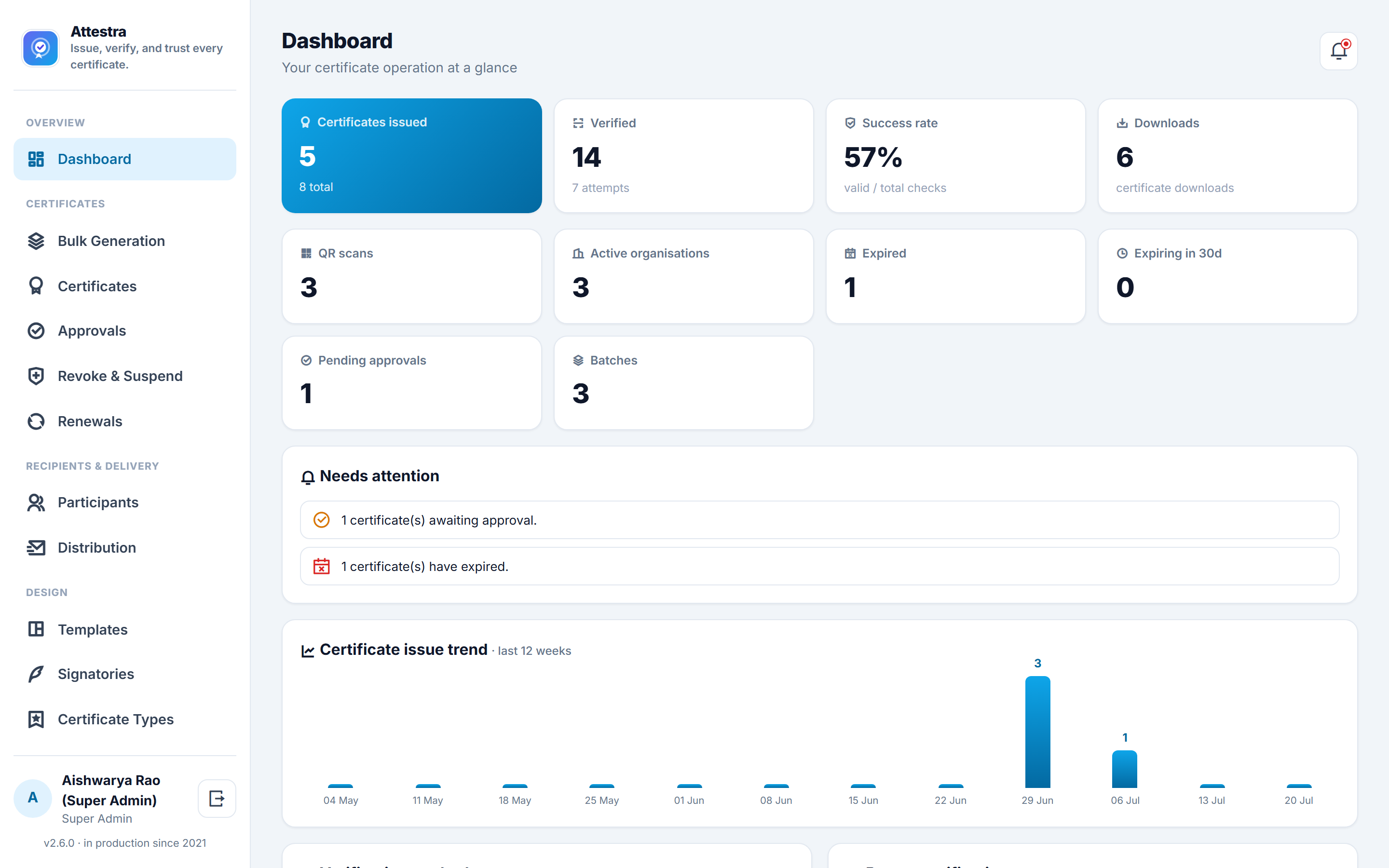Click the Attestra logo icon
This screenshot has width=1389, height=868.
pos(40,48)
